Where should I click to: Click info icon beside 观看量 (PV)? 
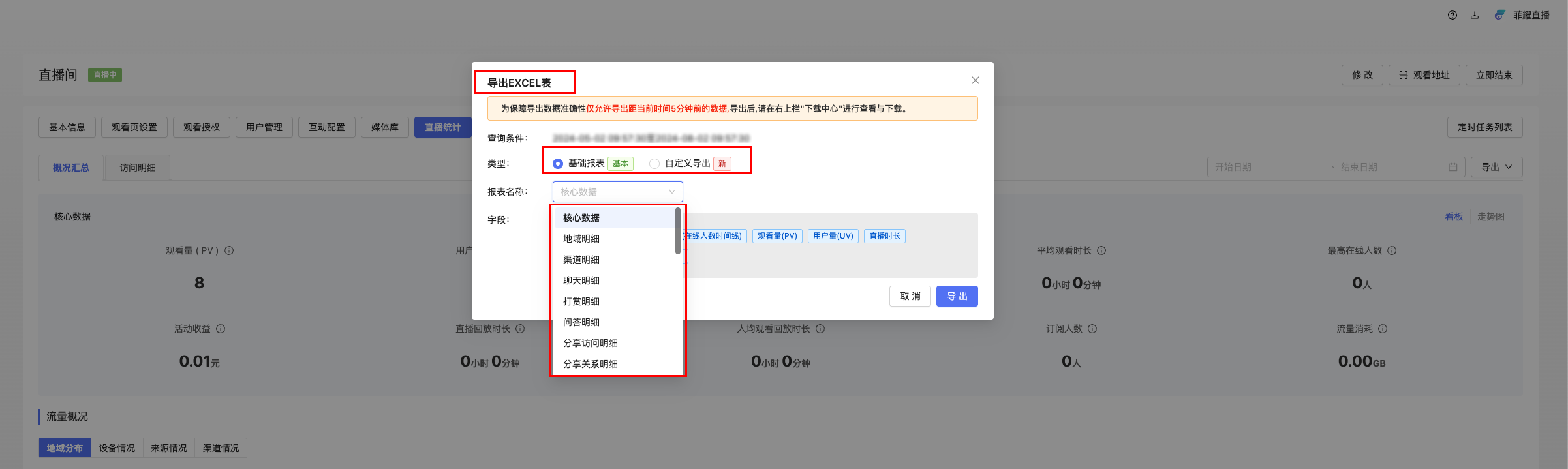229,250
